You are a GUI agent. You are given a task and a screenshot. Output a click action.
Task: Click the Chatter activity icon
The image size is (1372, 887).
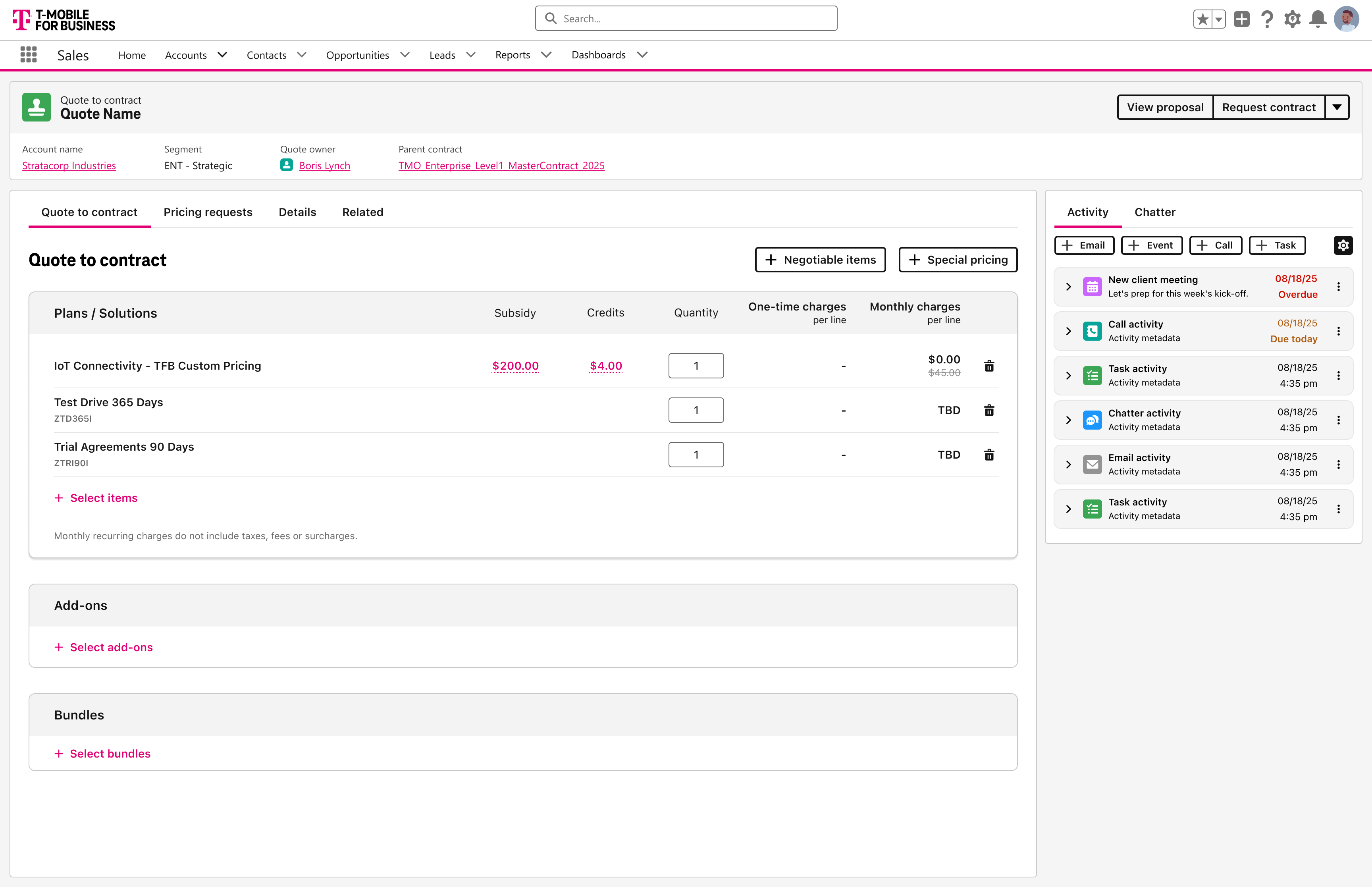1092,420
